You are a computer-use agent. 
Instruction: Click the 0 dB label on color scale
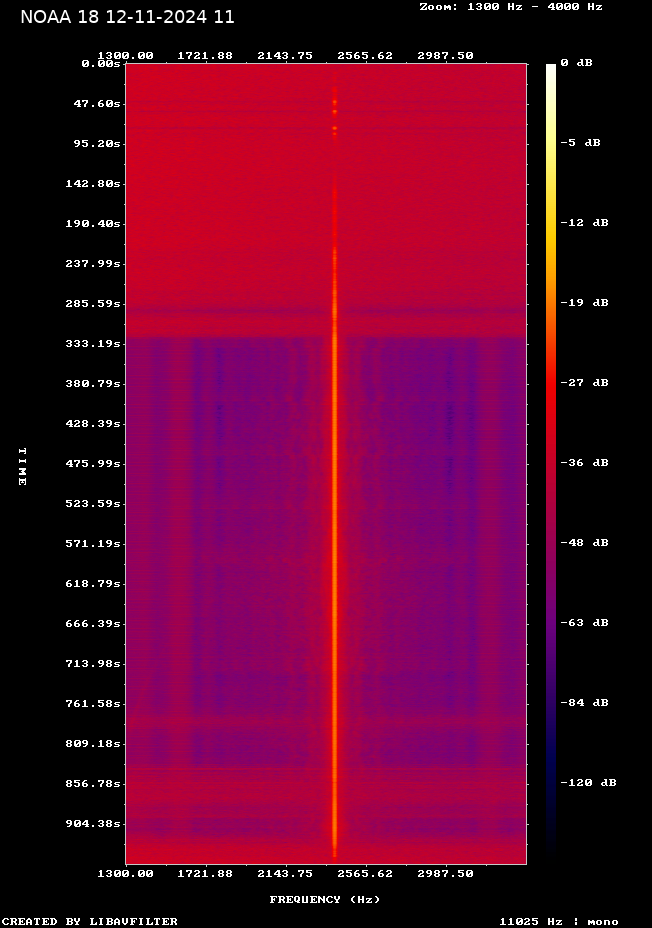[x=576, y=63]
